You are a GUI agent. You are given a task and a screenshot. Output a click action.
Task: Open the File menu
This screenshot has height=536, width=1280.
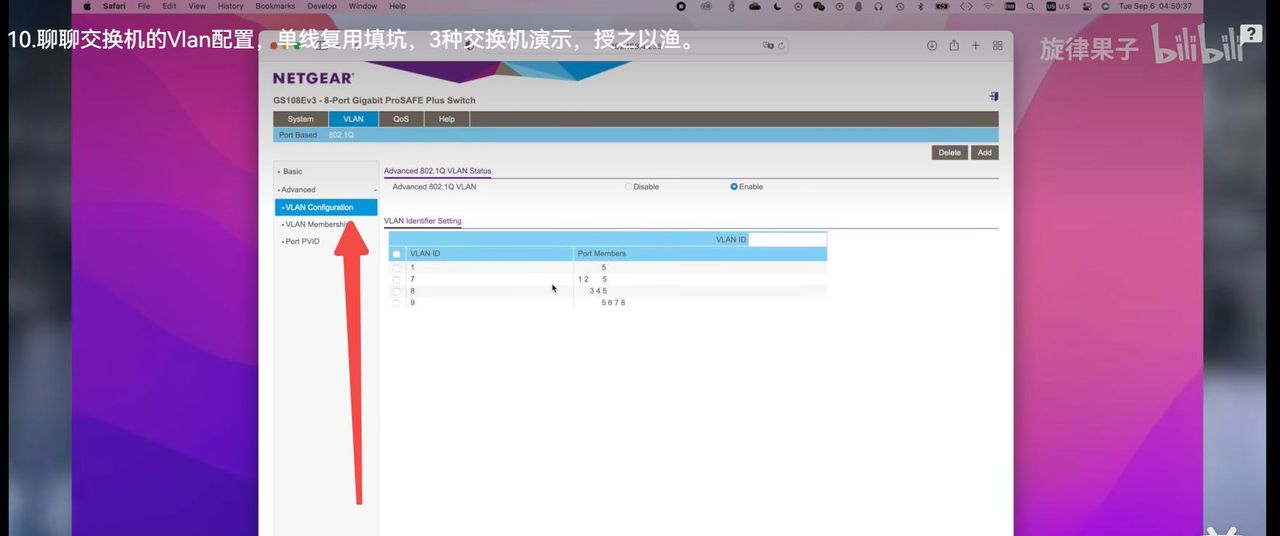click(144, 6)
